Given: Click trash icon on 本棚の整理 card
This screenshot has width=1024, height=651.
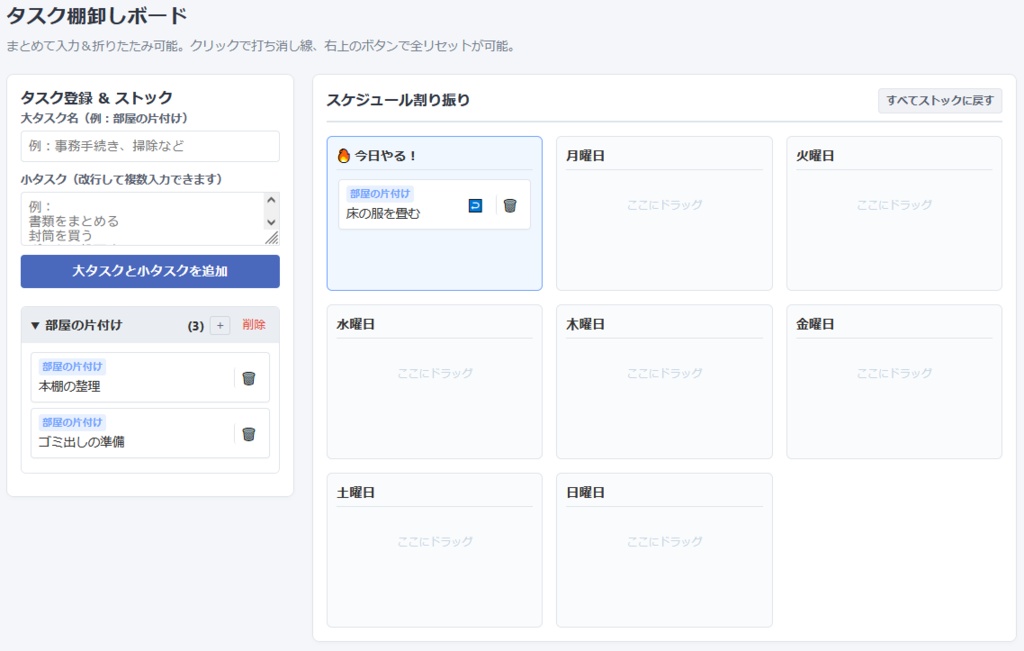Looking at the screenshot, I should 249,379.
